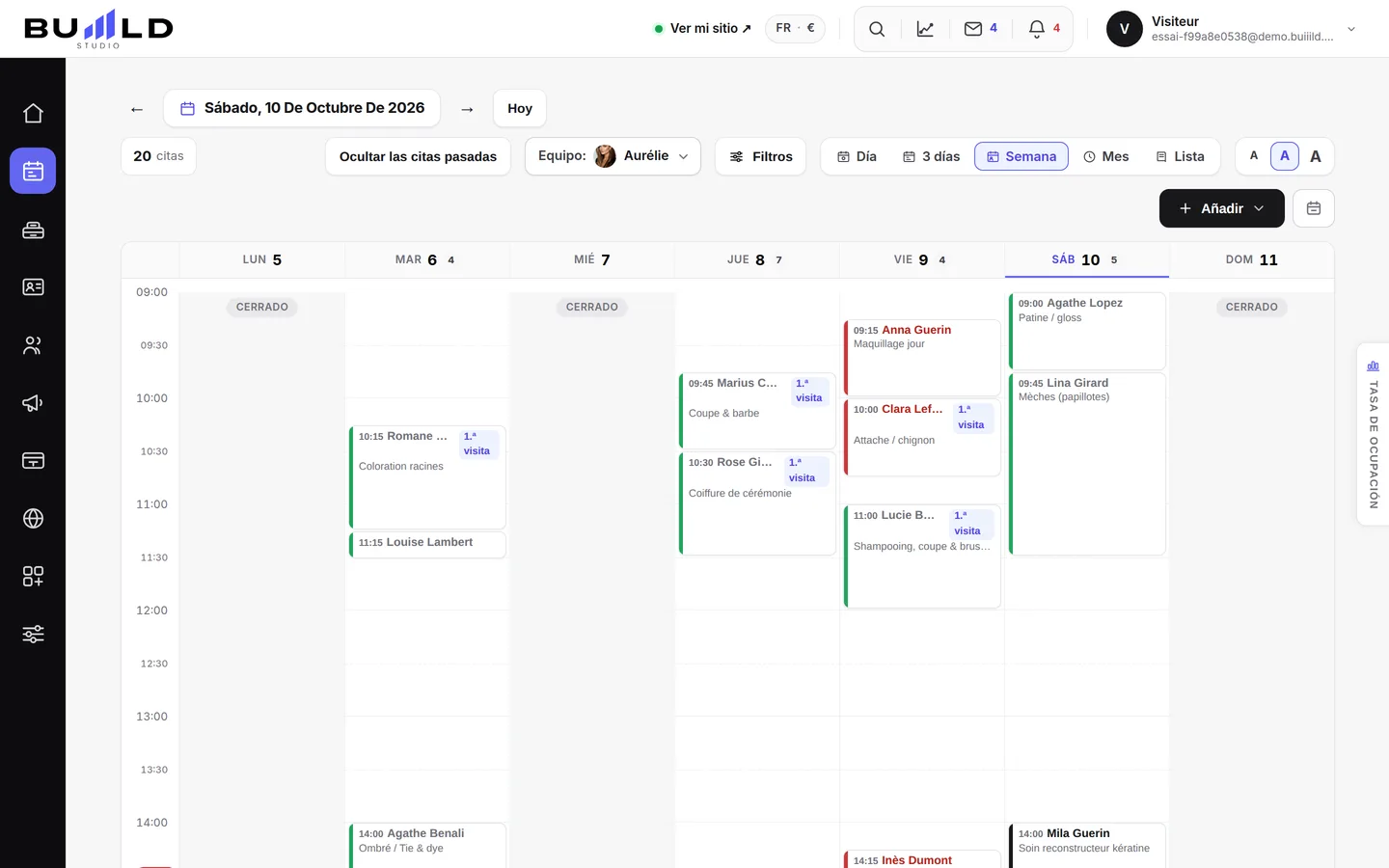This screenshot has width=1389, height=868.
Task: Switch to Día view
Action: click(x=857, y=156)
